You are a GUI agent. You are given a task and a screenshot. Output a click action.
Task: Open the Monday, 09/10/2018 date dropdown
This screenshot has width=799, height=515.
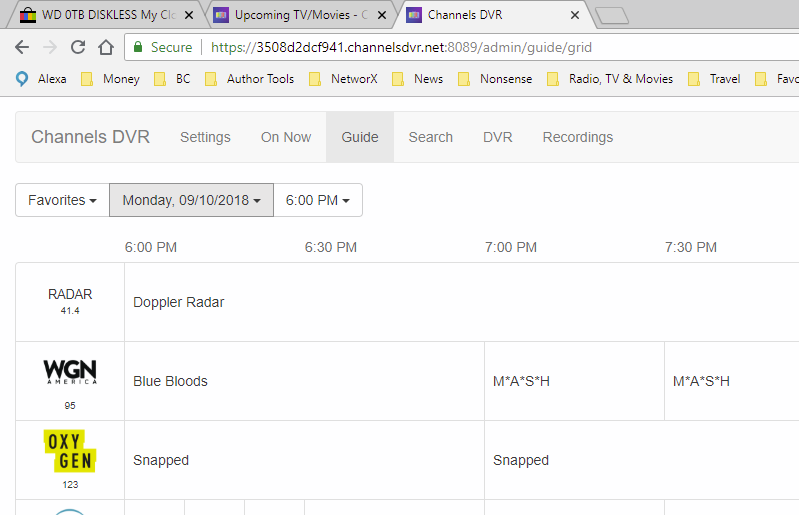(190, 200)
